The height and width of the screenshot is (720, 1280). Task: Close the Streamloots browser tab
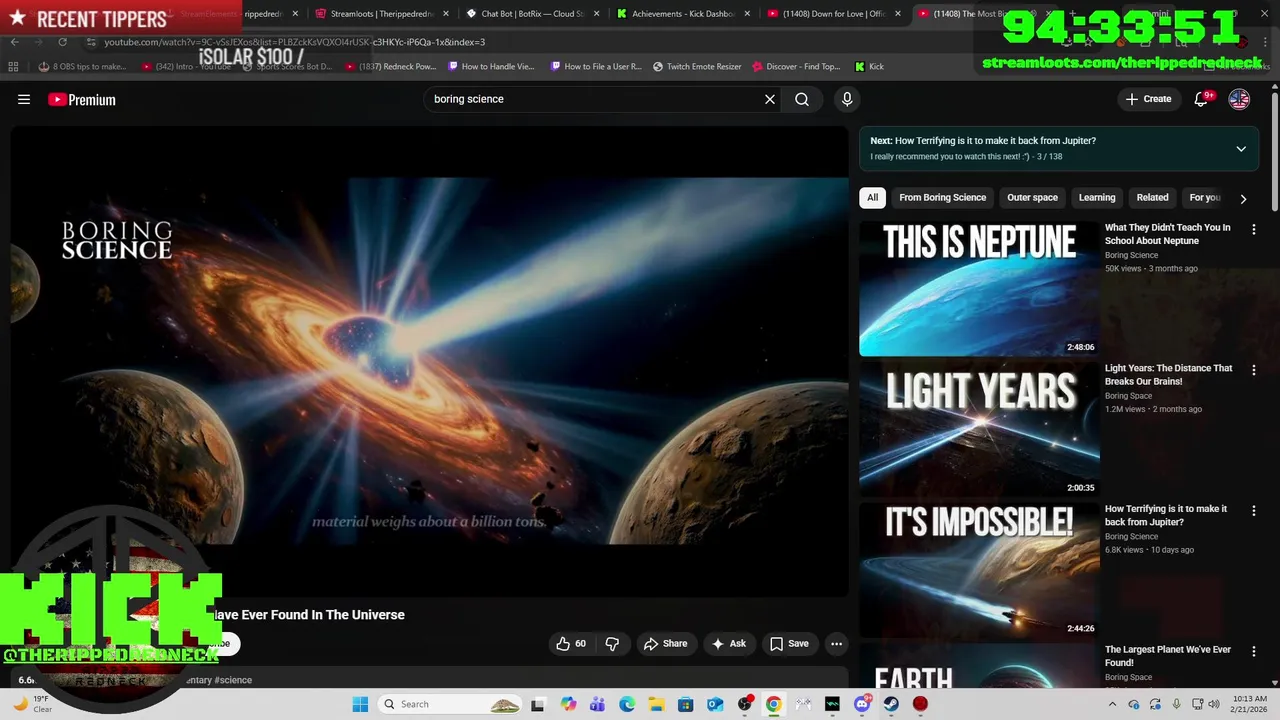tap(446, 14)
